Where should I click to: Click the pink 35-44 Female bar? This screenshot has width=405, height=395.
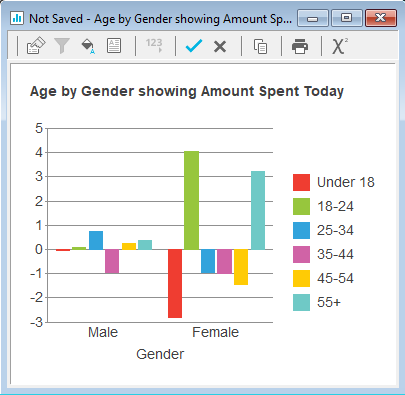click(x=224, y=261)
